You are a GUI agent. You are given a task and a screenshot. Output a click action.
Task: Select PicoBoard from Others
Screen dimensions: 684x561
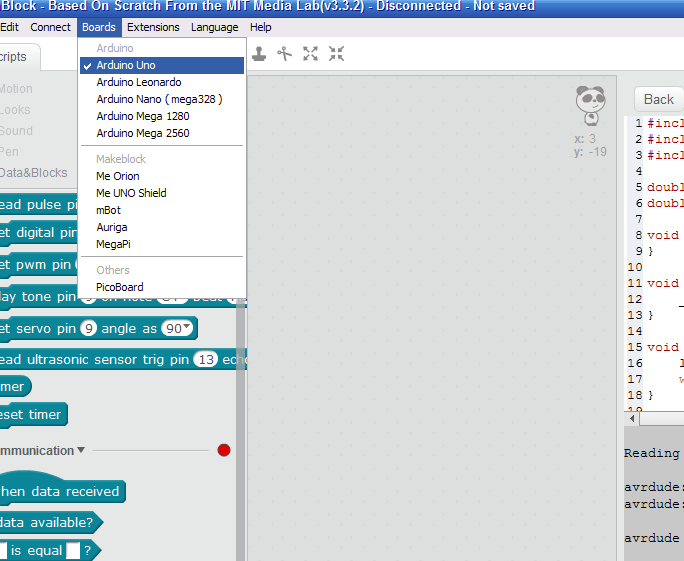click(162, 287)
